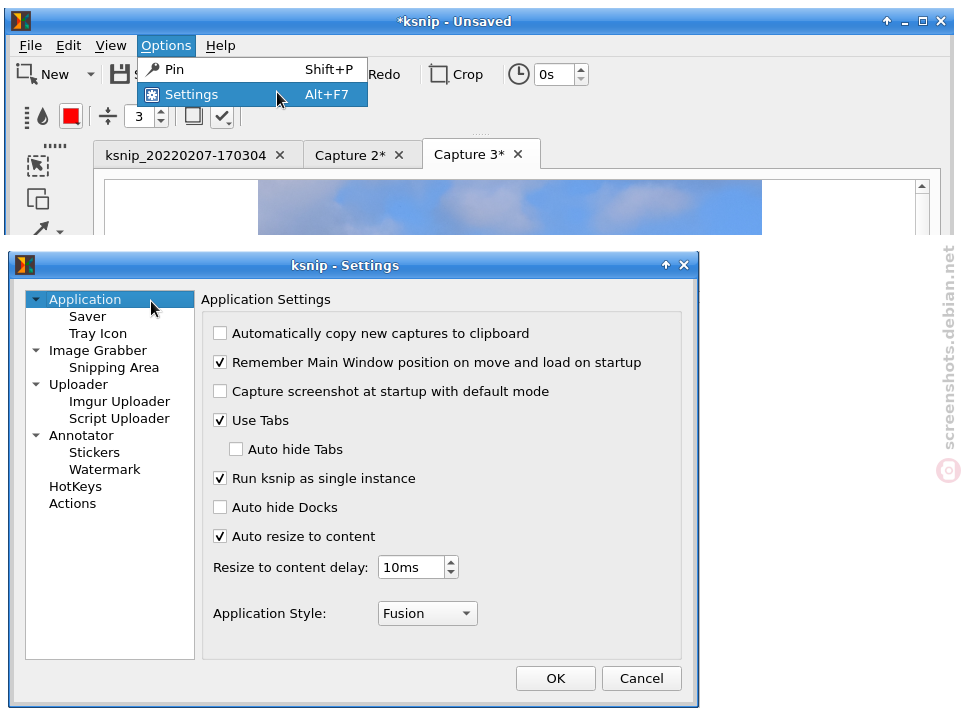Click the capture delay 0s input field
The width and height of the screenshot is (961, 716).
coord(554,74)
